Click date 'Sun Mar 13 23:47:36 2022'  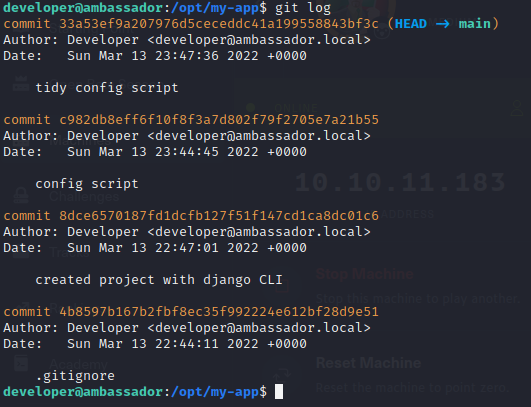[x=163, y=56]
